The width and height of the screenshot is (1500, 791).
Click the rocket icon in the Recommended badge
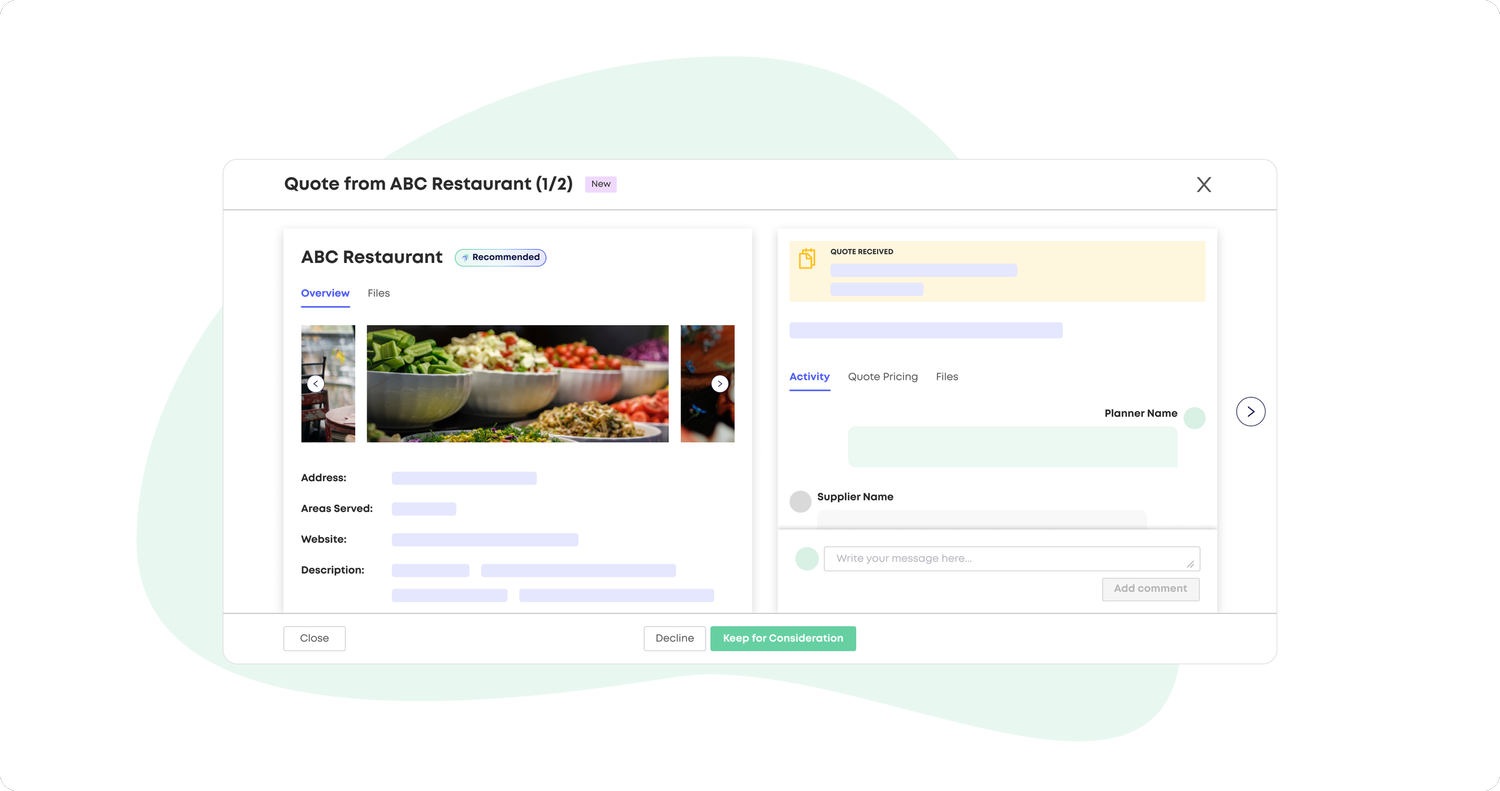(x=464, y=257)
